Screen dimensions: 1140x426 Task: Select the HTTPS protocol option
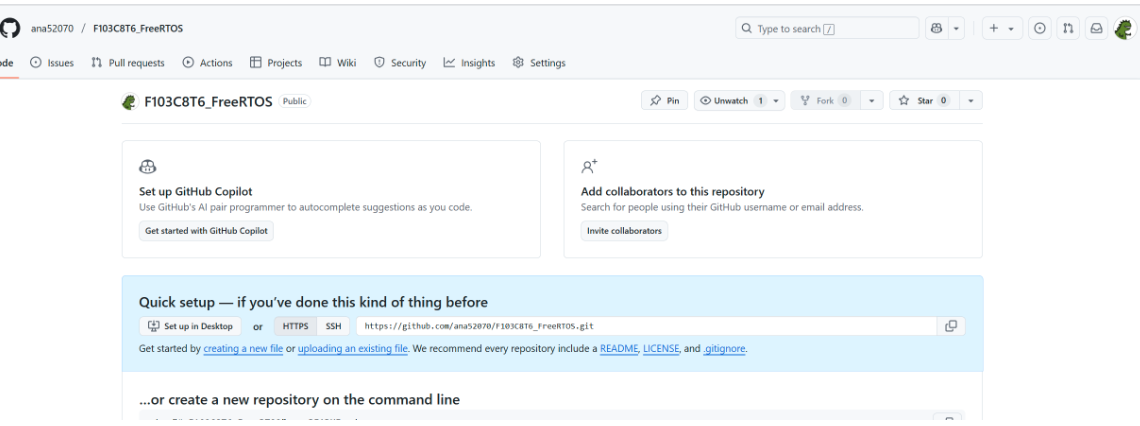click(x=295, y=326)
